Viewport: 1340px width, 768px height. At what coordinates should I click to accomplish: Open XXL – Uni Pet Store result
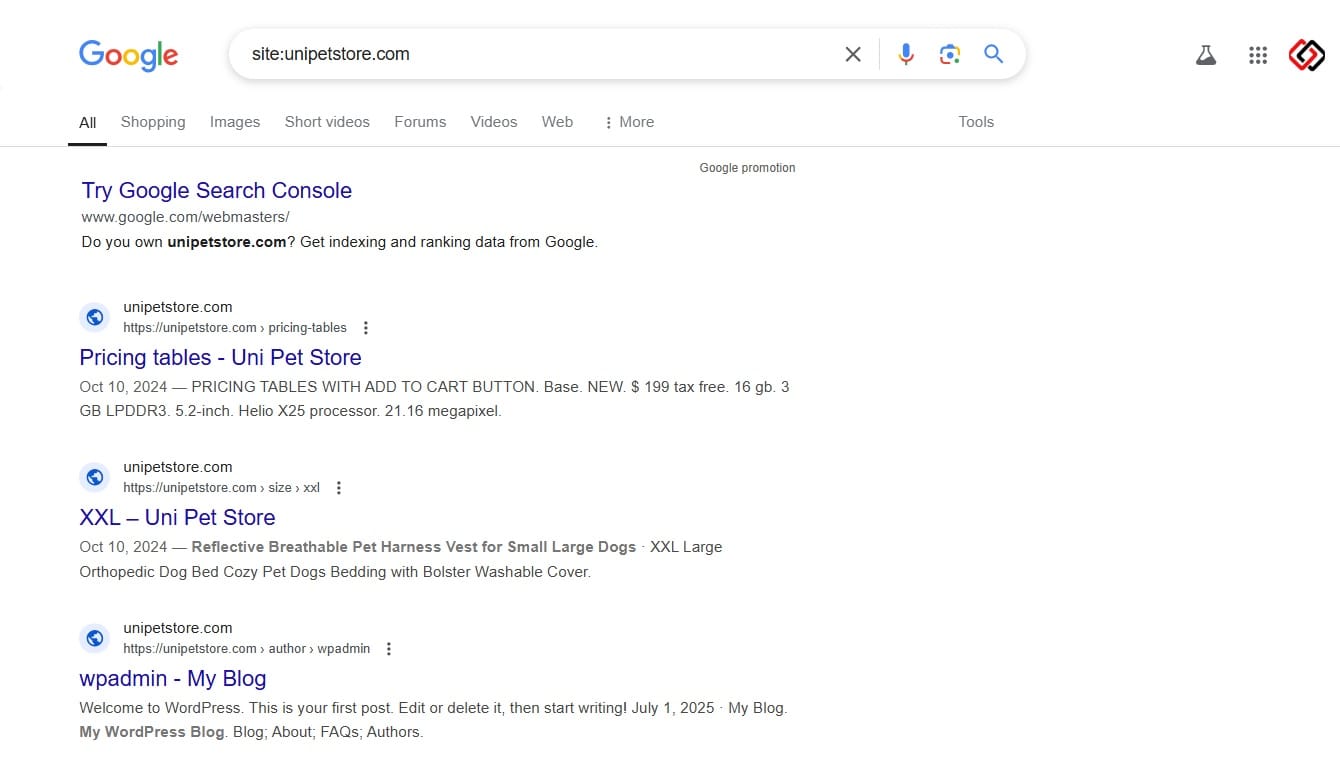coord(177,518)
